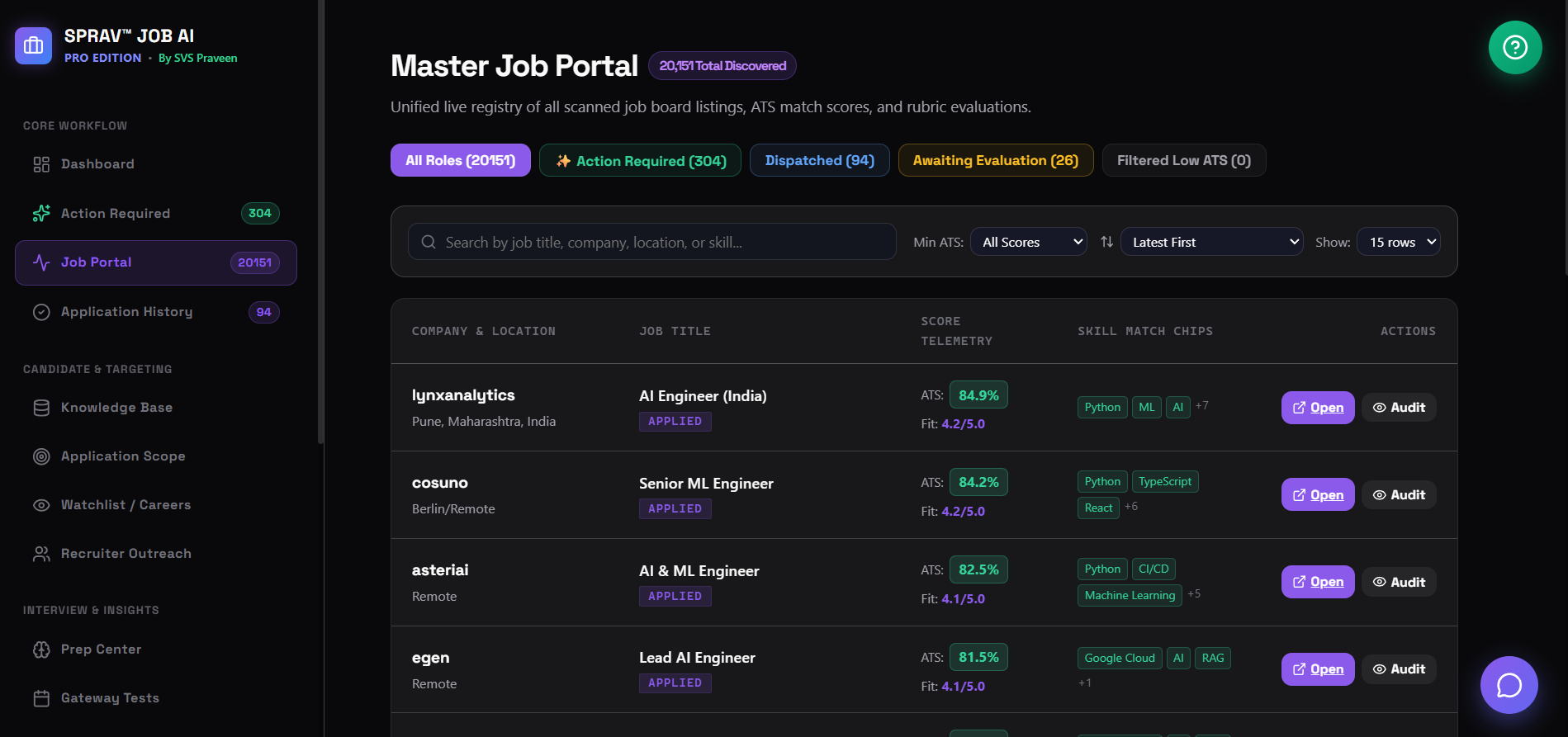Open Application History in the sidebar
Image resolution: width=1568 pixels, height=737 pixels.
point(156,312)
